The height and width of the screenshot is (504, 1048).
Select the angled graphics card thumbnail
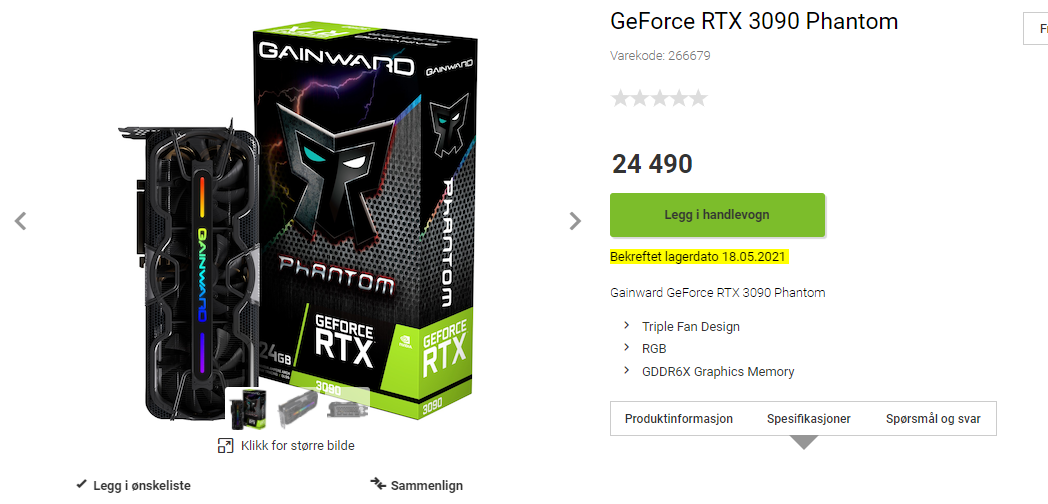click(297, 408)
